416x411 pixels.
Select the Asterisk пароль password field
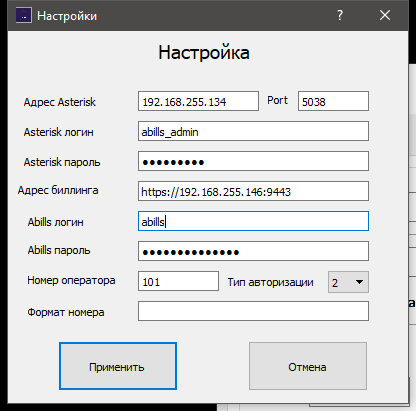tap(253, 161)
